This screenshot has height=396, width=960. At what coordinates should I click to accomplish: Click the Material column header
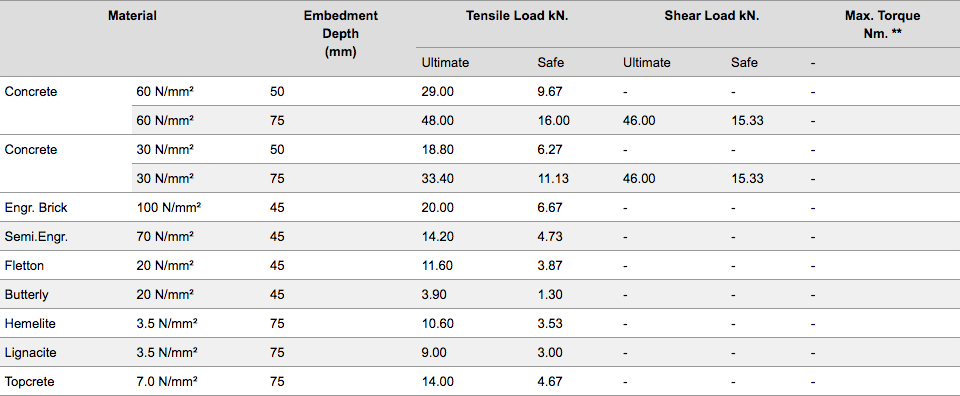pyautogui.click(x=132, y=16)
